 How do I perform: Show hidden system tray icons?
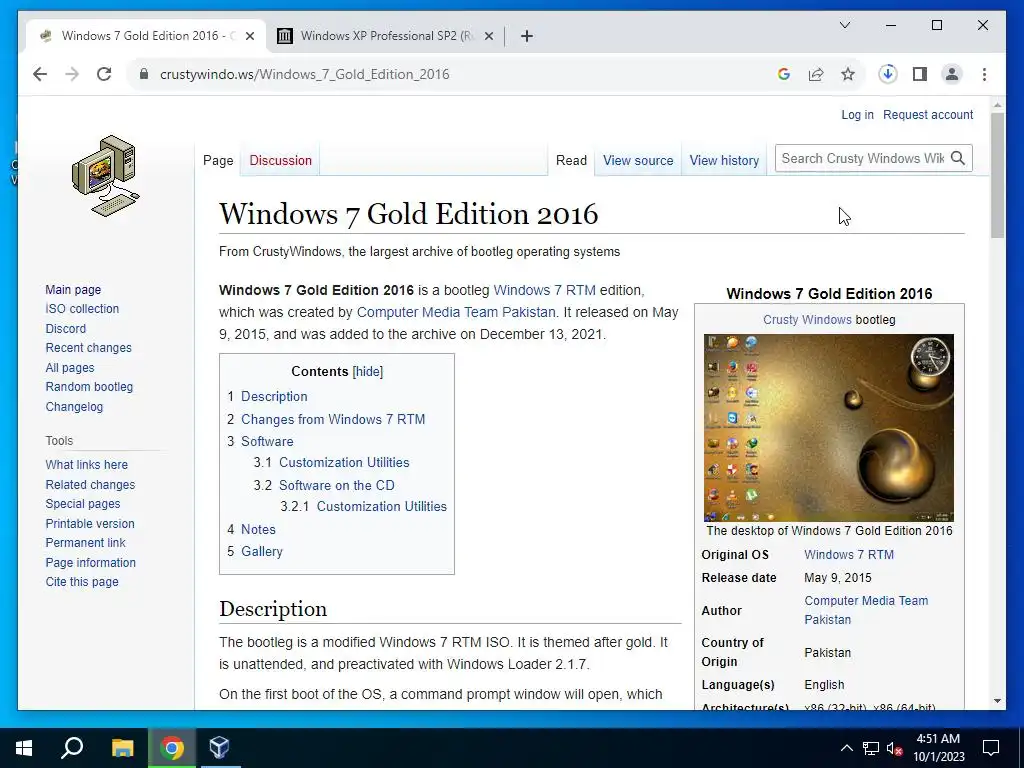click(846, 748)
